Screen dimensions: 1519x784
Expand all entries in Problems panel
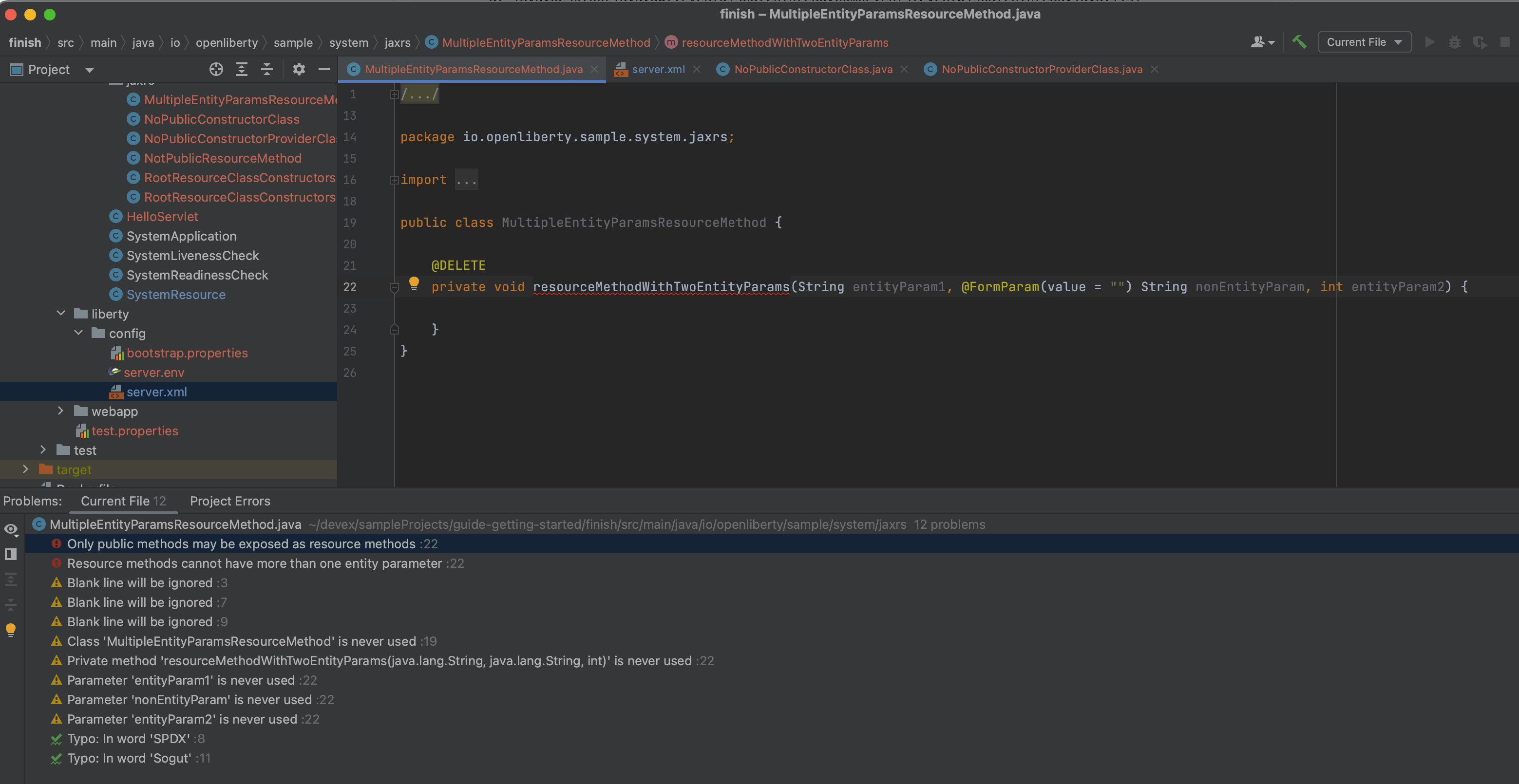[x=11, y=579]
